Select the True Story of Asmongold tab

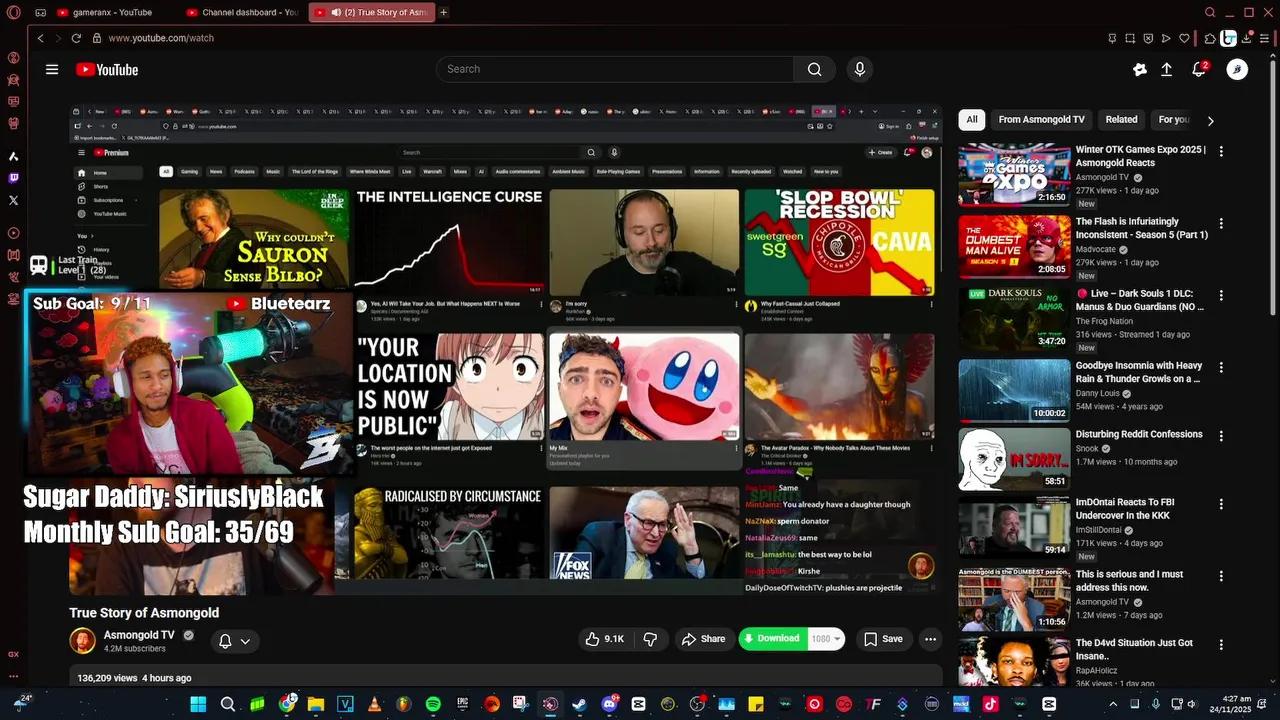click(372, 12)
